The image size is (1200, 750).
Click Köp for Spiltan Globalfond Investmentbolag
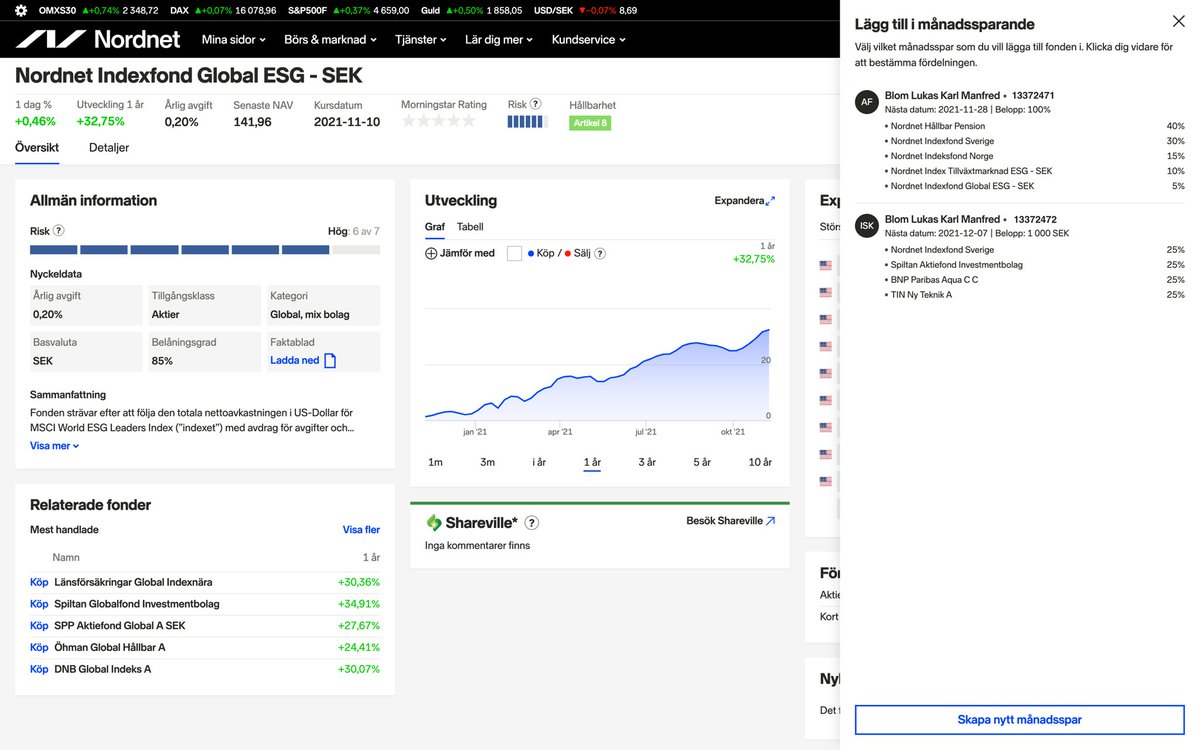pos(39,604)
